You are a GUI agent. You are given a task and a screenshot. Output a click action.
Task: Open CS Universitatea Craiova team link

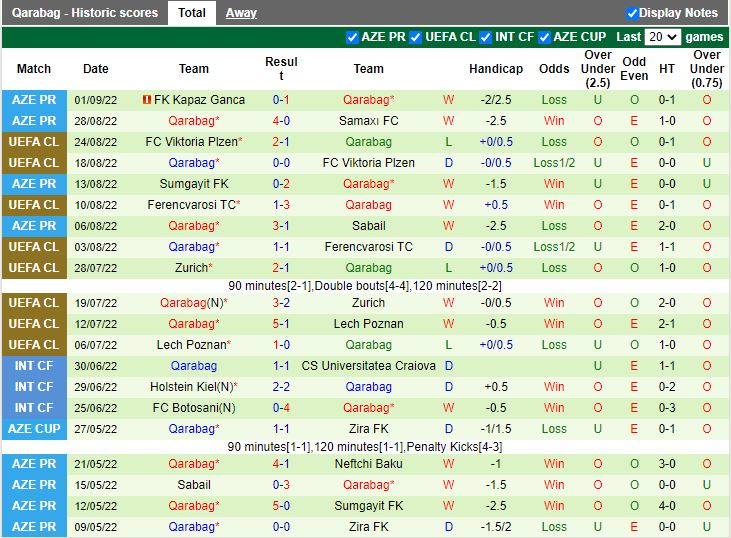click(x=368, y=366)
